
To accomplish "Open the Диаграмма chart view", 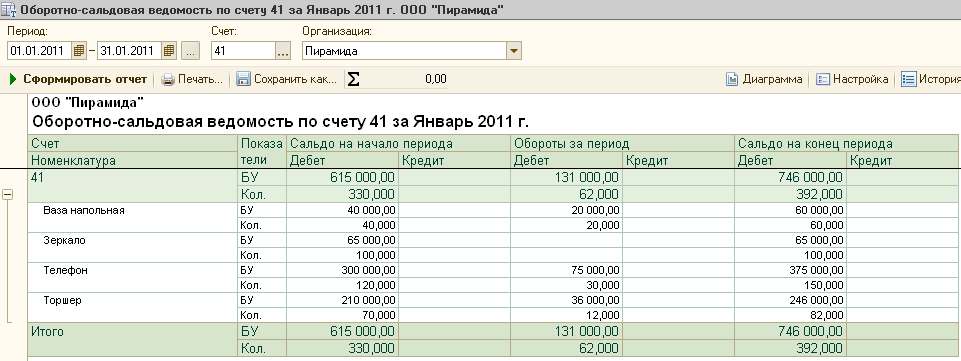I will [x=764, y=79].
